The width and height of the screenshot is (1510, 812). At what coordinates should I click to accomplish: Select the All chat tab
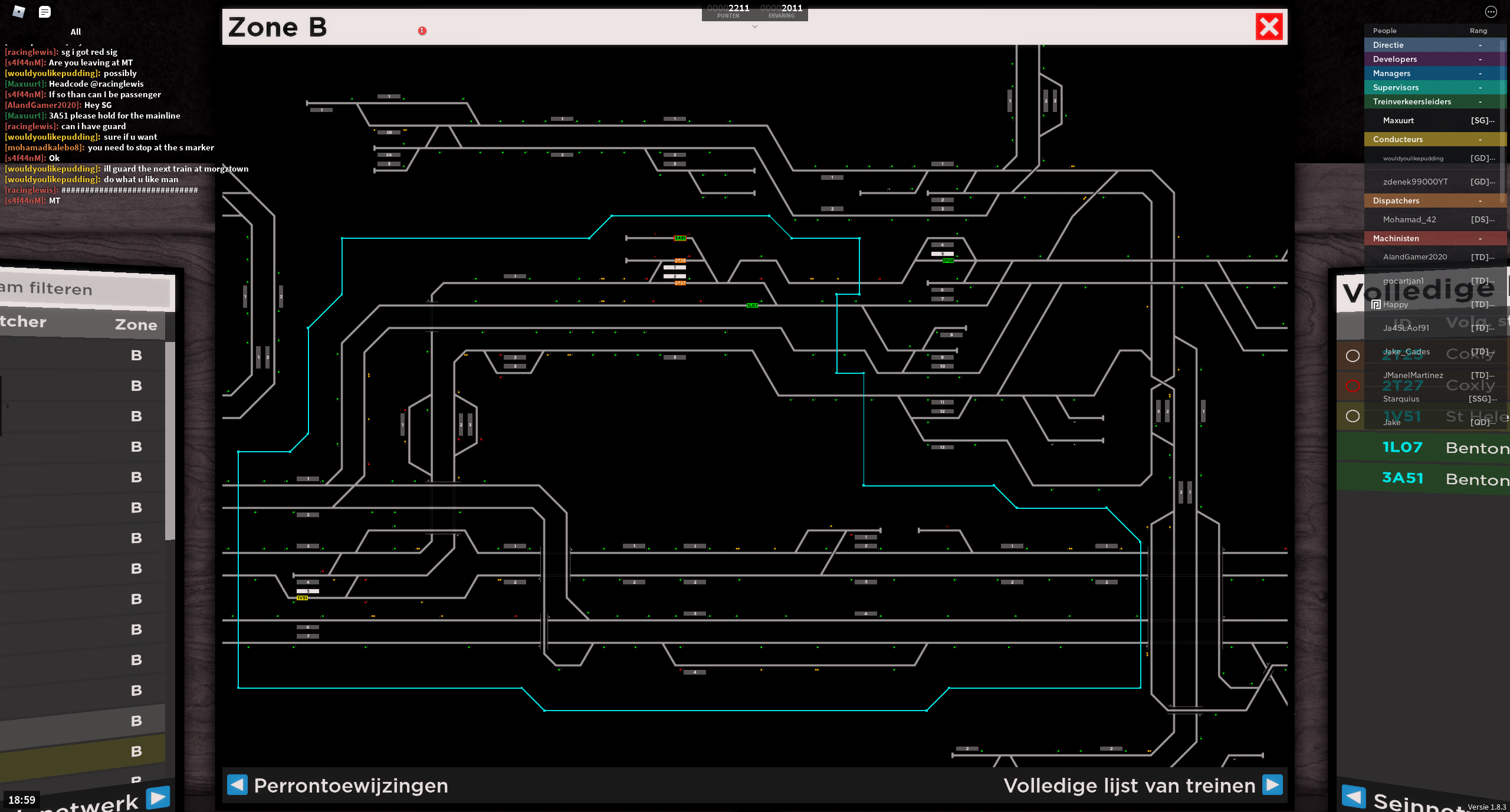click(x=75, y=32)
